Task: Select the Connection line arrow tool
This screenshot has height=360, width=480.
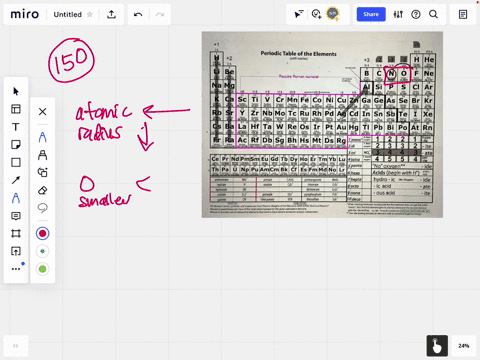Action: [x=16, y=180]
